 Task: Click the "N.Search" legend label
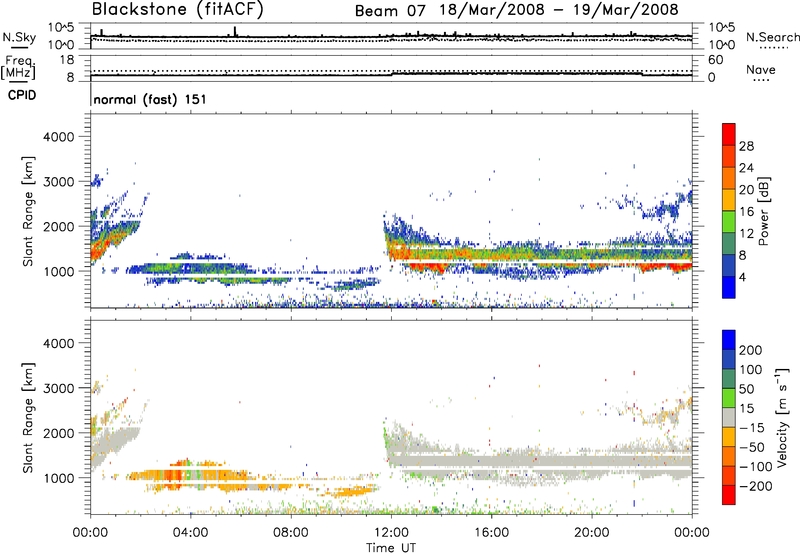(773, 37)
